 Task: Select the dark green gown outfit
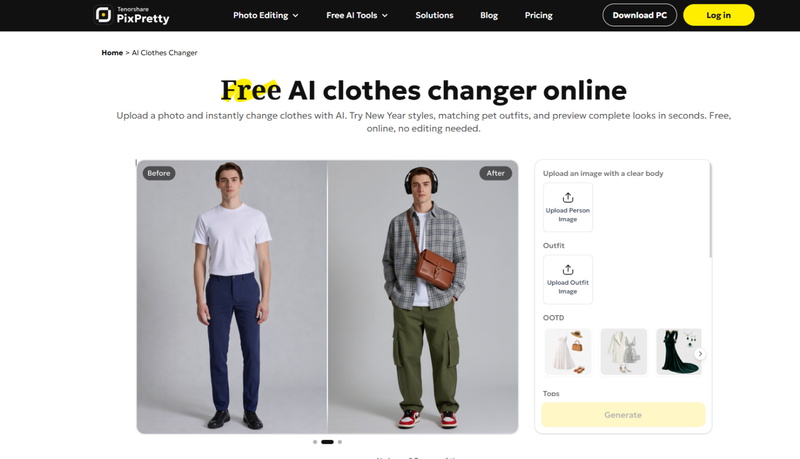(679, 352)
